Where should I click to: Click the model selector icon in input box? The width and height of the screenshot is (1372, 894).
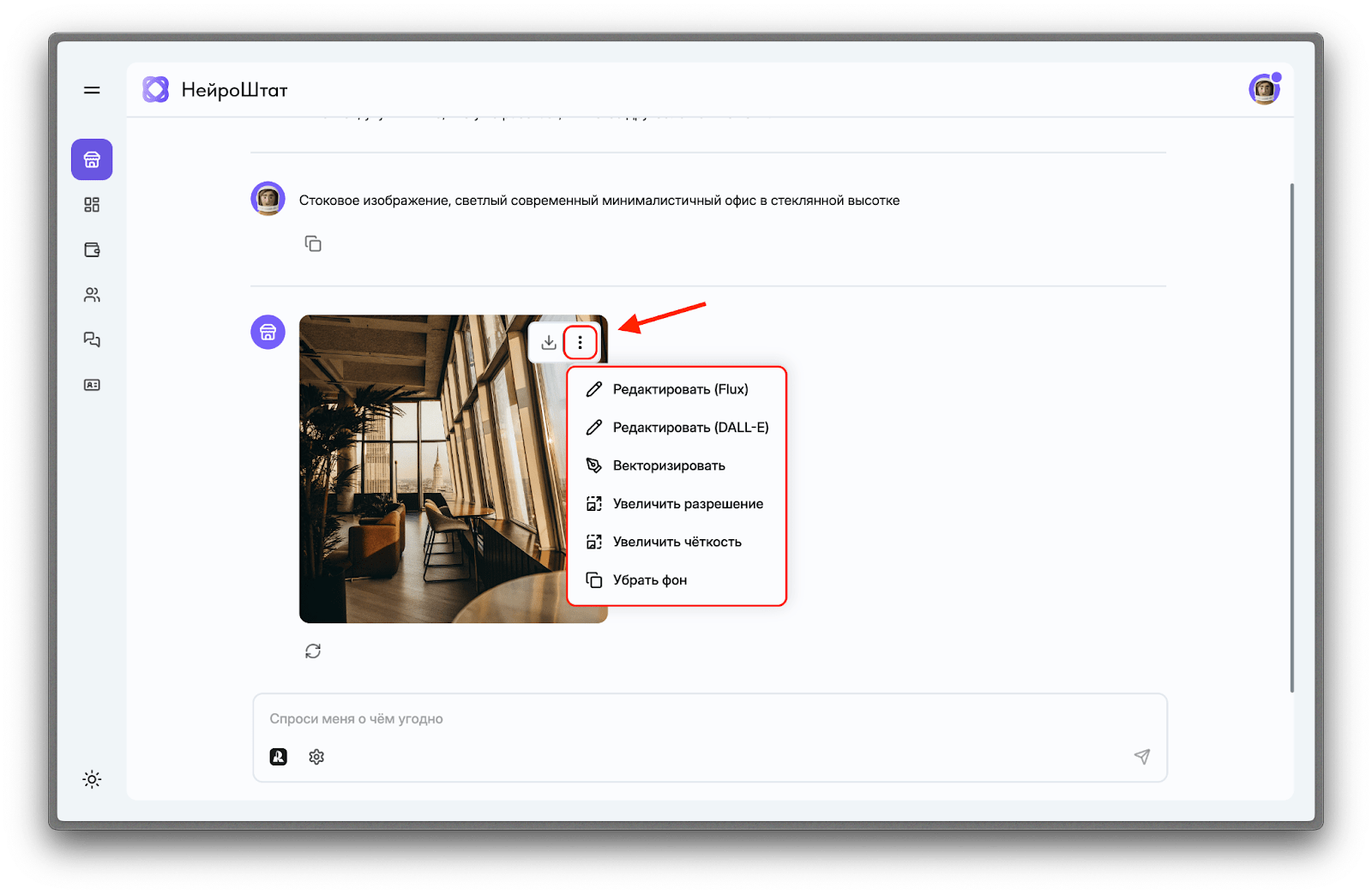click(x=279, y=757)
